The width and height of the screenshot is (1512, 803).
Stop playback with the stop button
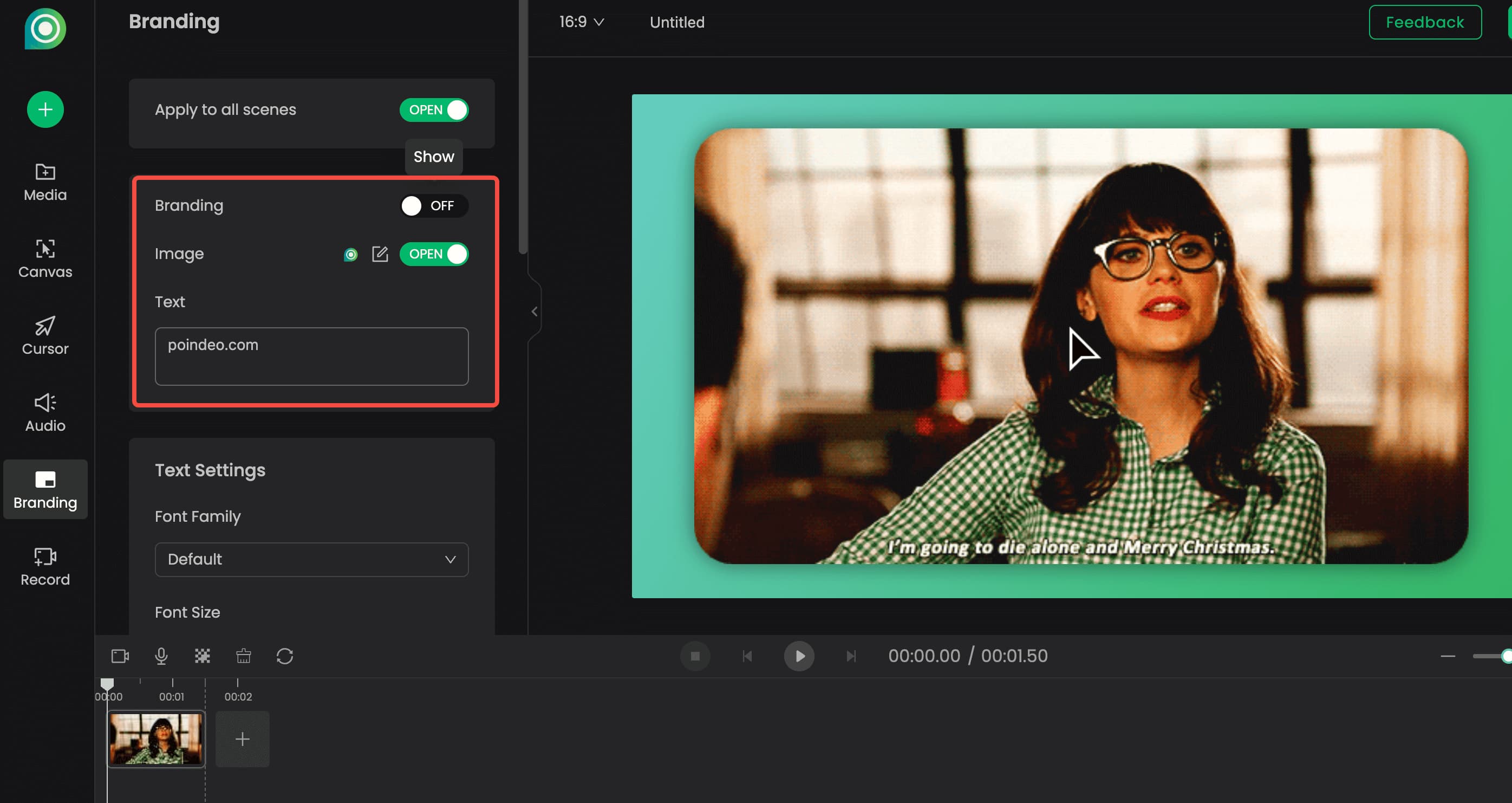[x=695, y=656]
